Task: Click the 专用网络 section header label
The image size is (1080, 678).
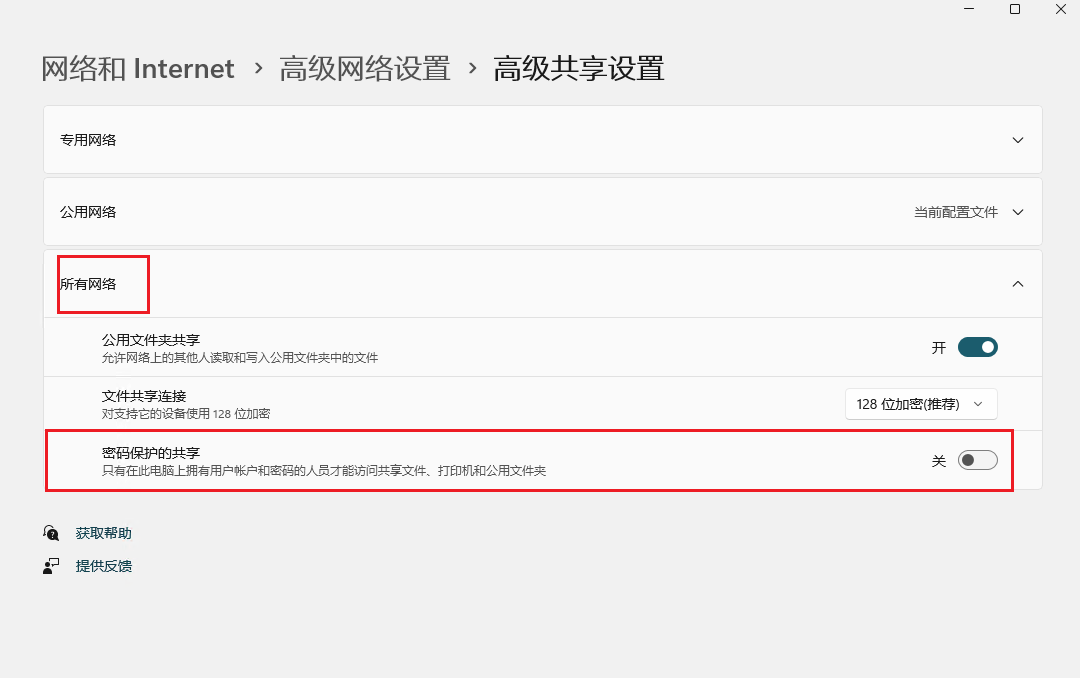Action: click(x=88, y=140)
